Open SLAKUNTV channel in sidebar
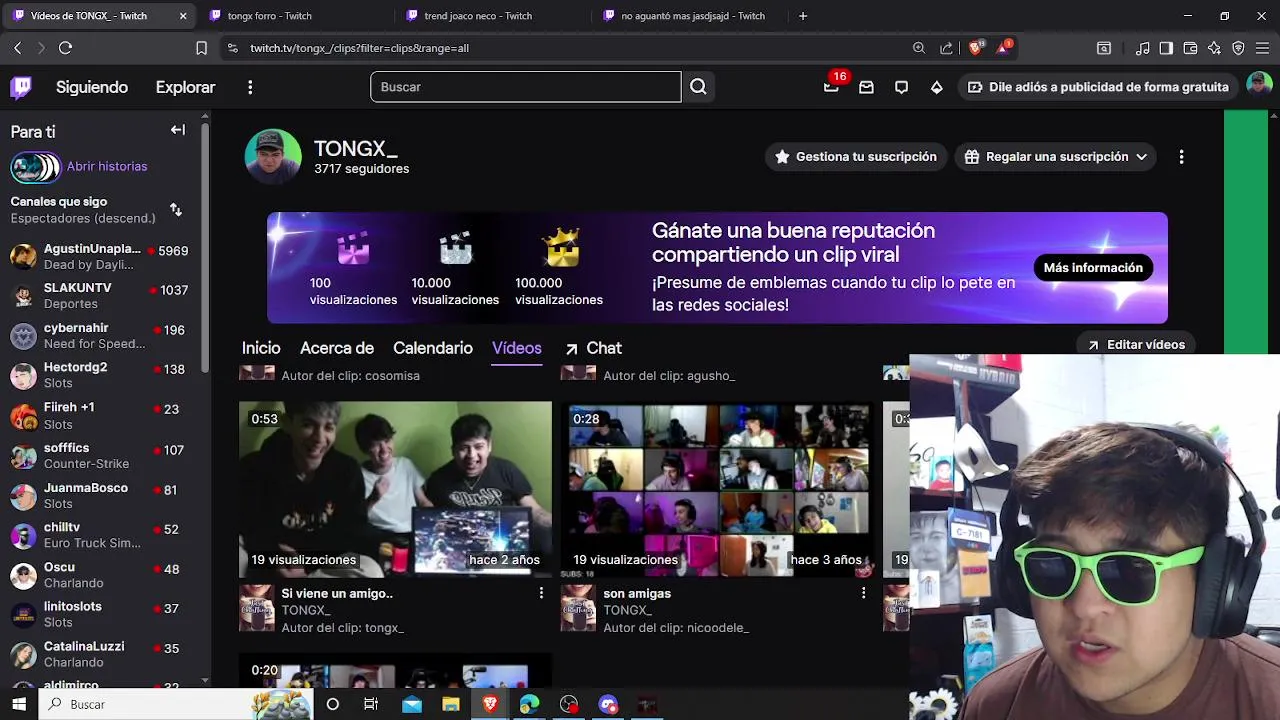The image size is (1280, 720). click(100, 296)
